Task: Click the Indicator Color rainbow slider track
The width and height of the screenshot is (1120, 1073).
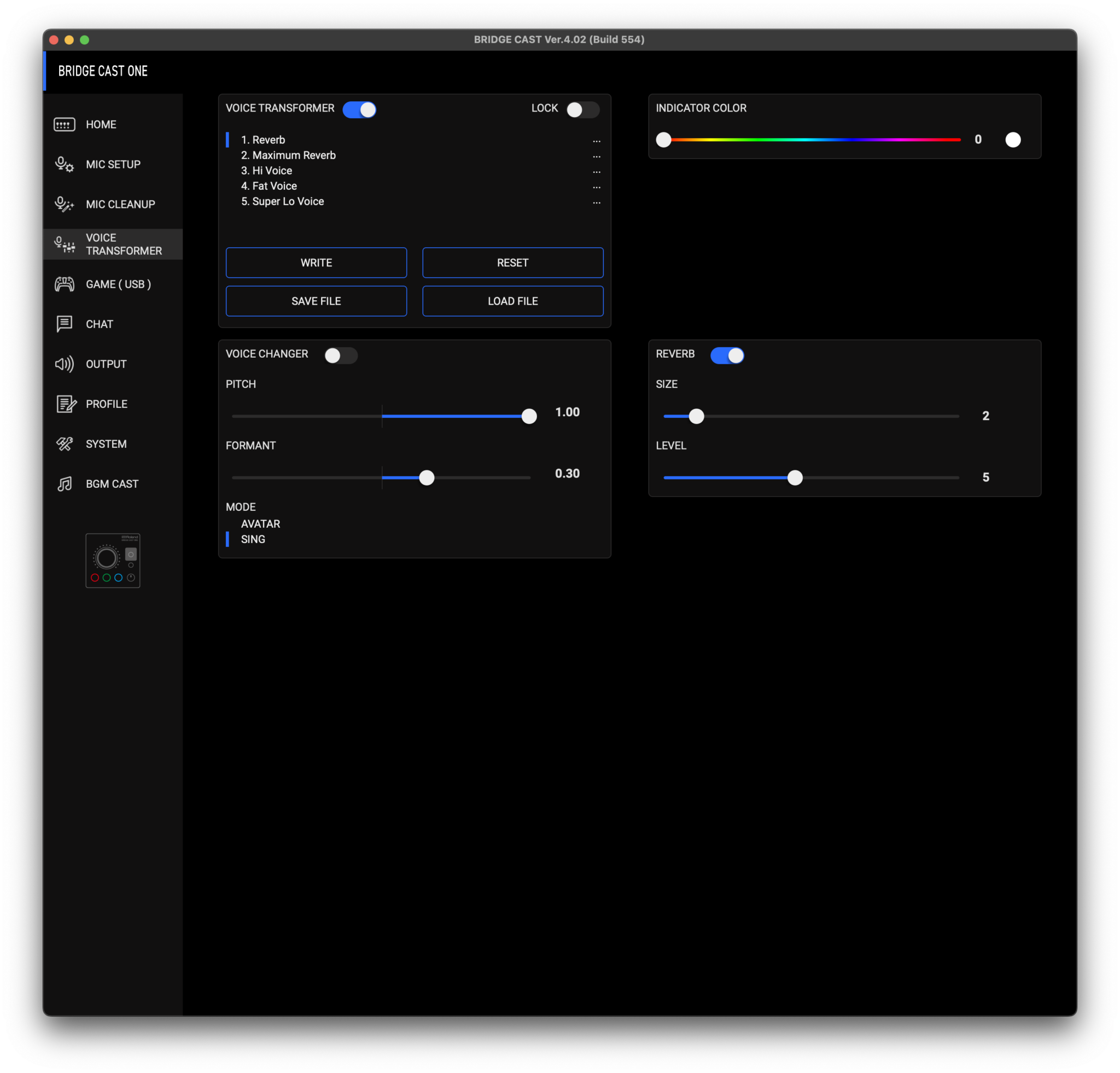Action: (x=812, y=139)
